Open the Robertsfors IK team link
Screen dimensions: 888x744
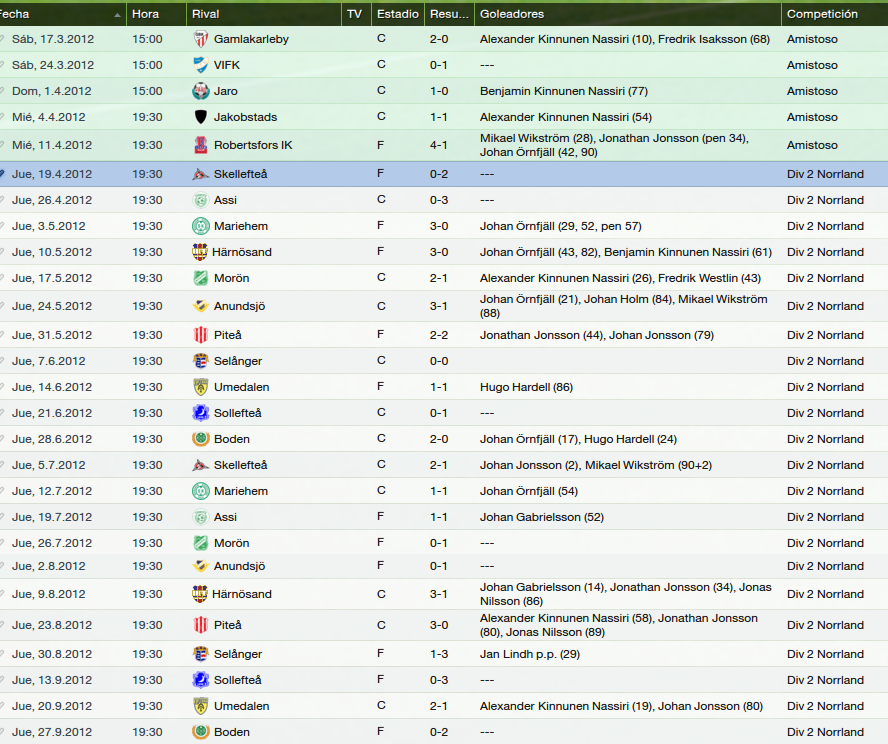coord(253,145)
